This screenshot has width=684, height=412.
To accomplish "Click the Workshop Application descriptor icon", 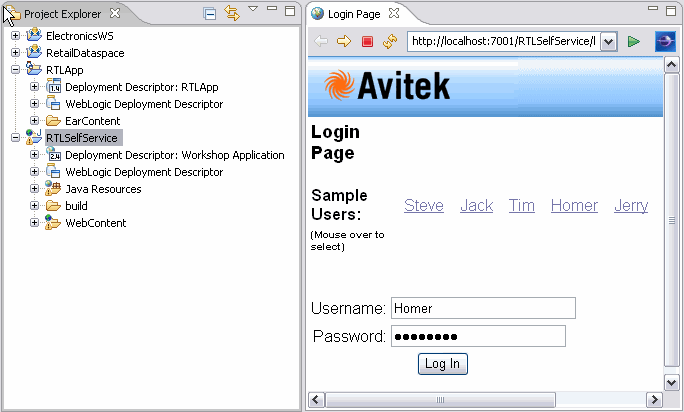I will (53, 154).
